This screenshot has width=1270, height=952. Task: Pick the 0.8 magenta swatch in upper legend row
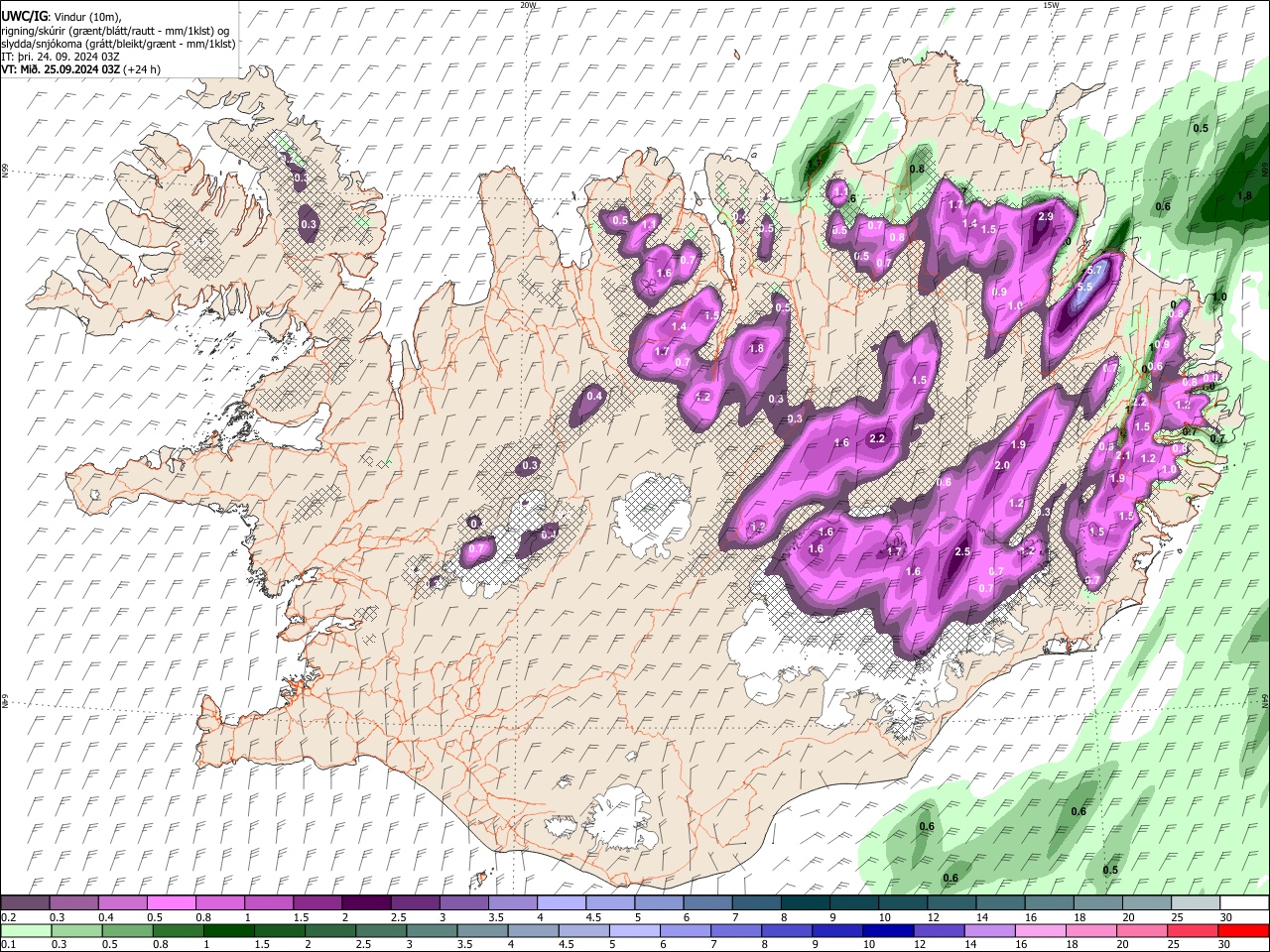pos(220,903)
